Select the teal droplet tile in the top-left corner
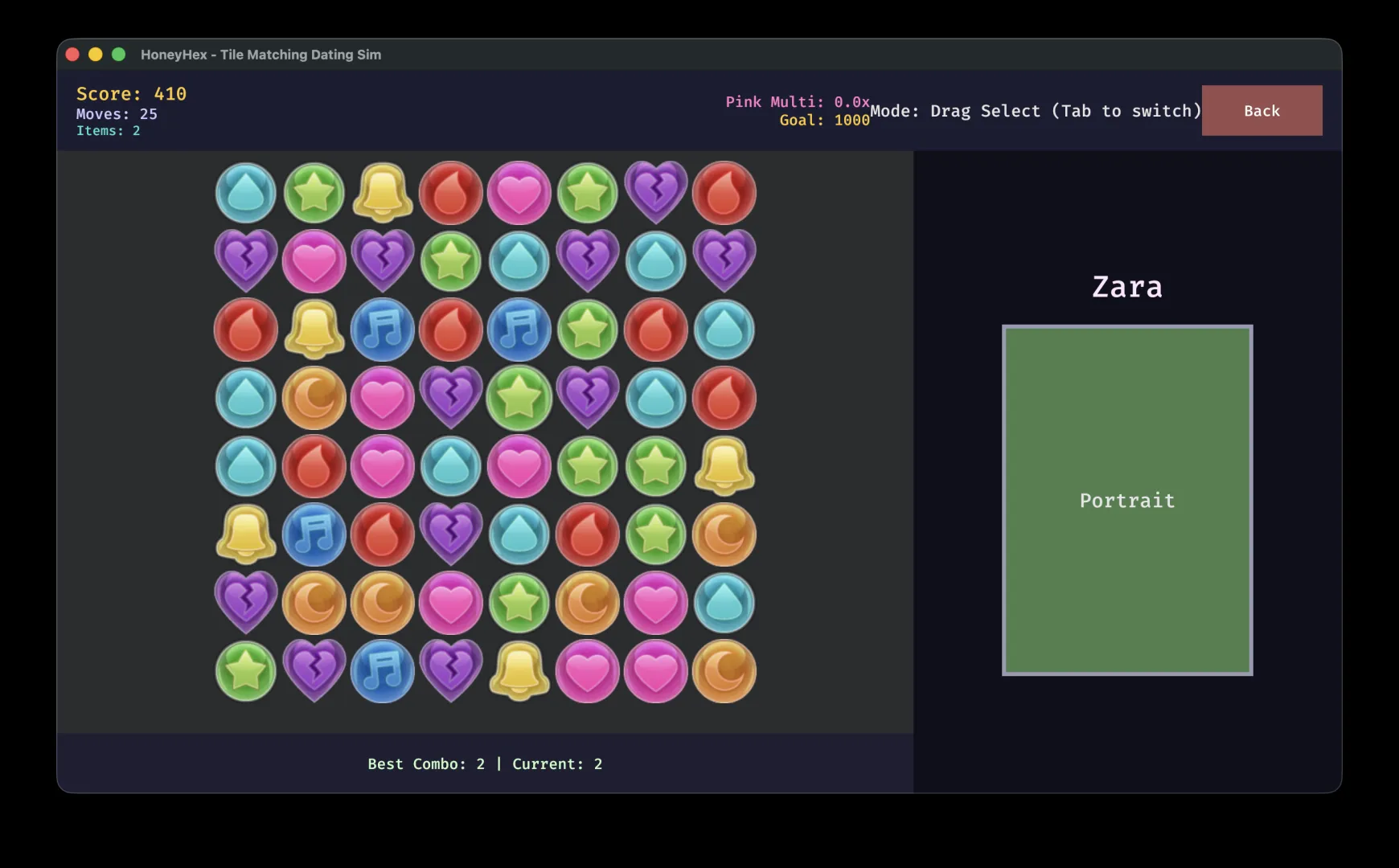 click(245, 192)
